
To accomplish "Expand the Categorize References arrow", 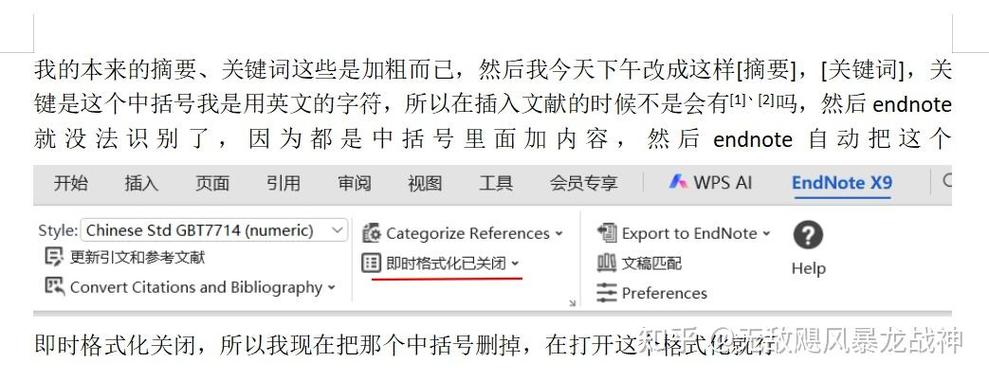I will pos(559,234).
